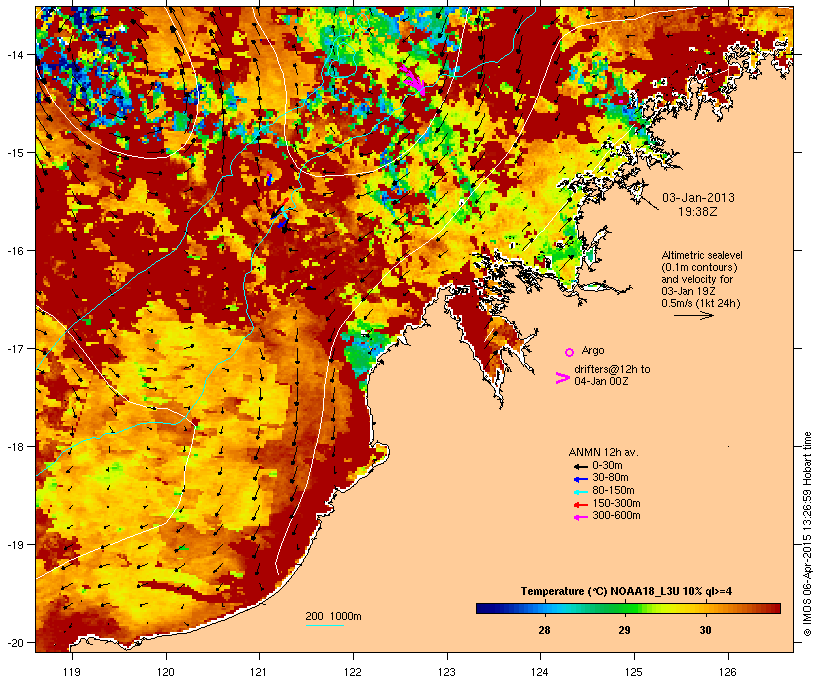Screen dimensions: 820x680
Task: Click the 123 longitude axis label
Action: (x=447, y=672)
